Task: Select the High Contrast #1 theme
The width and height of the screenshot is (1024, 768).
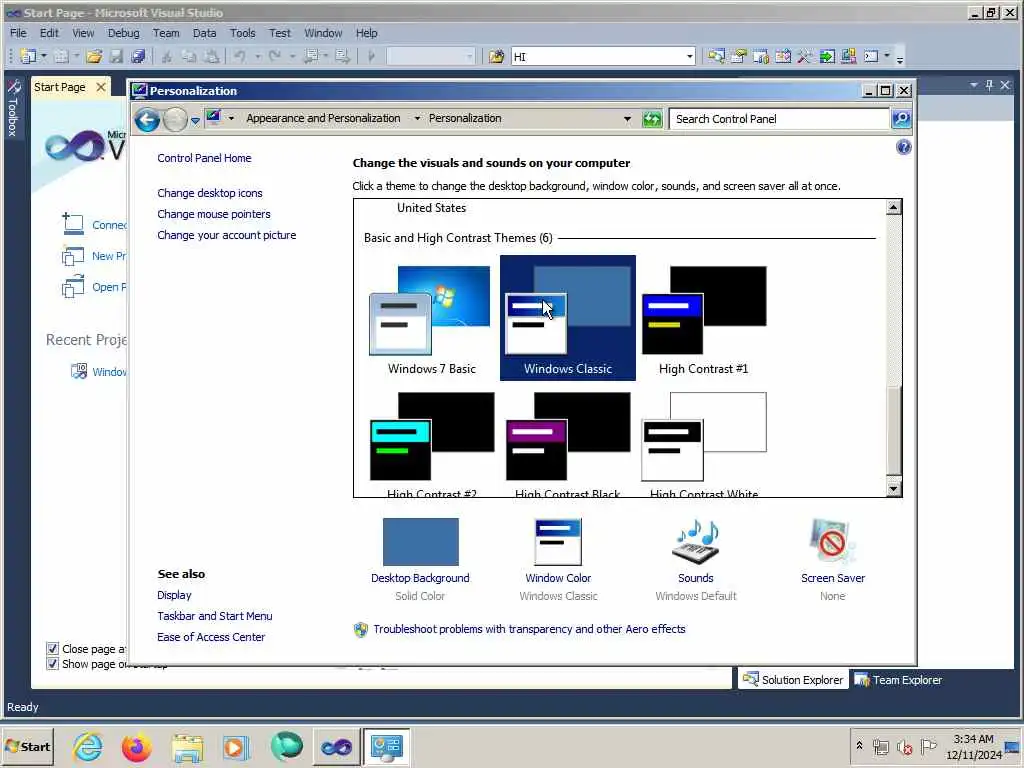Action: [703, 319]
